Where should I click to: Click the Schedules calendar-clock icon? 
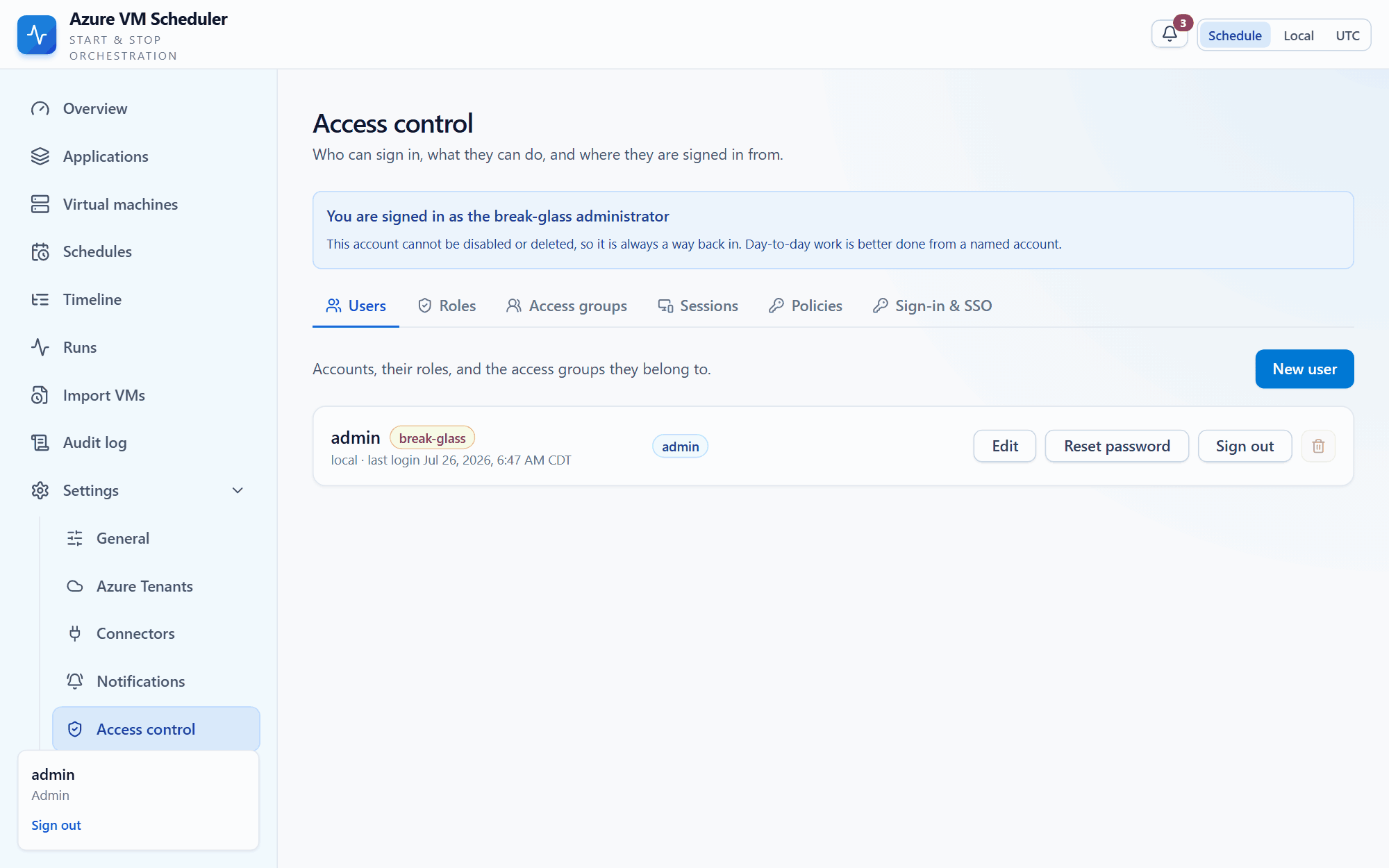[40, 252]
